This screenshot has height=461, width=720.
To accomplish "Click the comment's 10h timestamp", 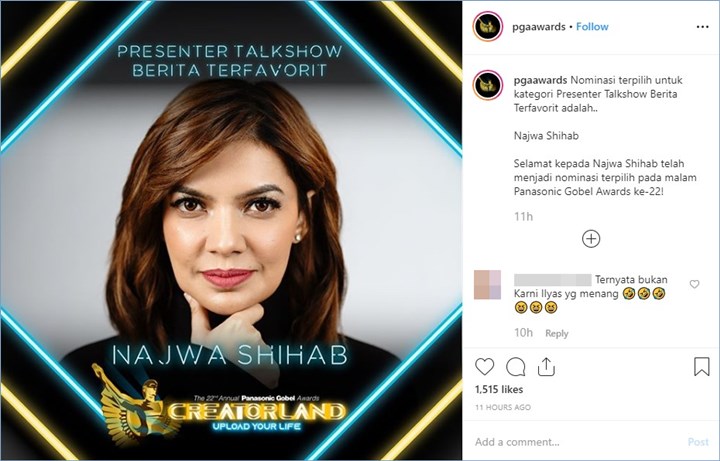I will pyautogui.click(x=523, y=333).
